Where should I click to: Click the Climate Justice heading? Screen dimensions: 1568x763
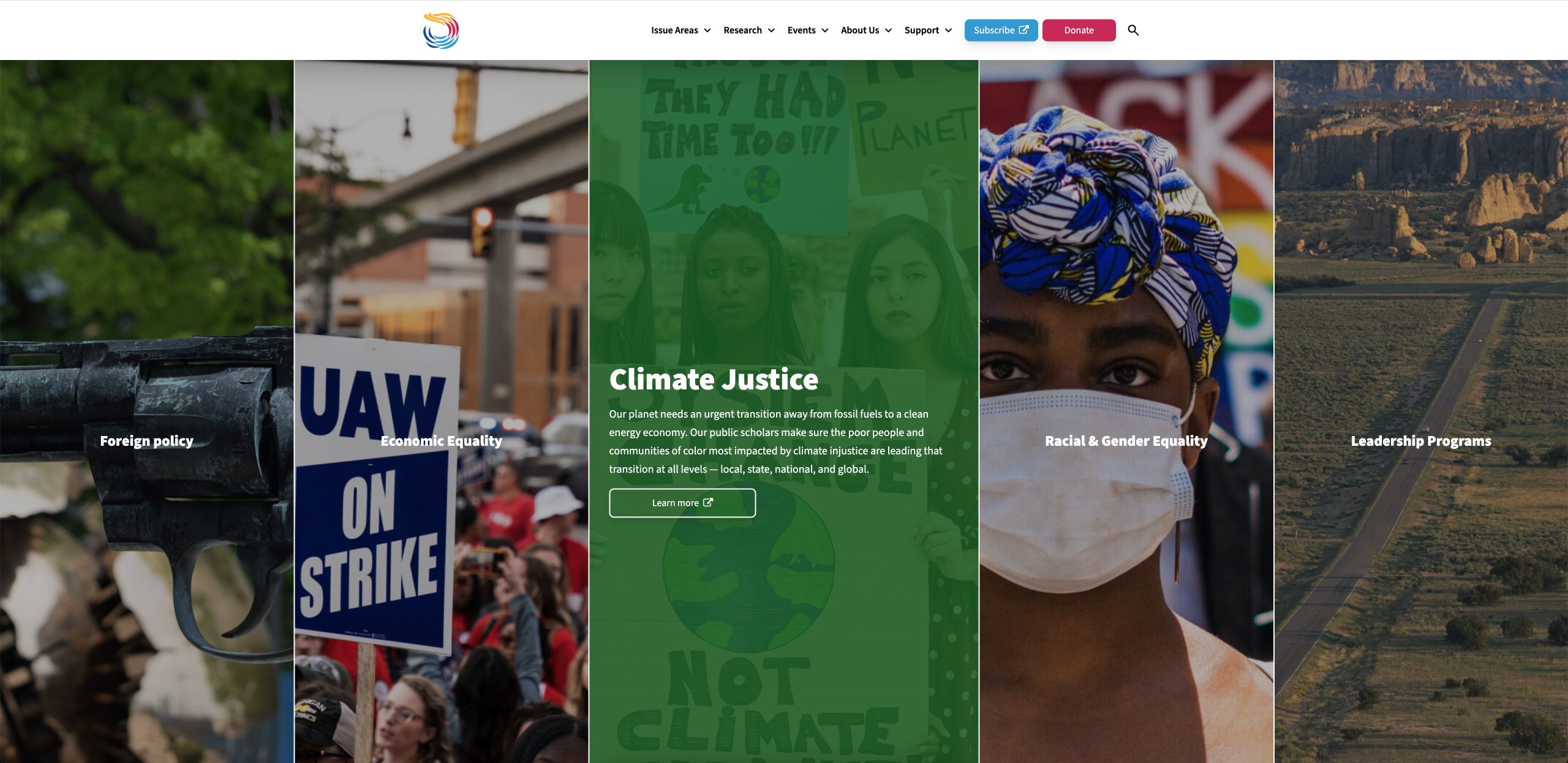pyautogui.click(x=714, y=379)
